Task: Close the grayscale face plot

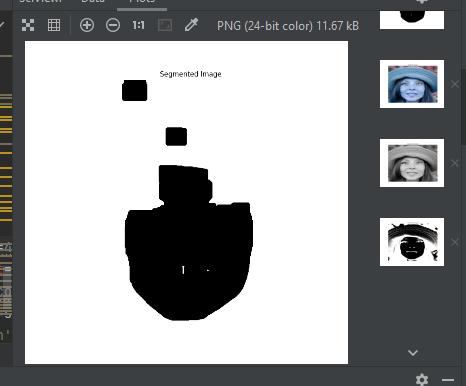Action: pyautogui.click(x=455, y=163)
